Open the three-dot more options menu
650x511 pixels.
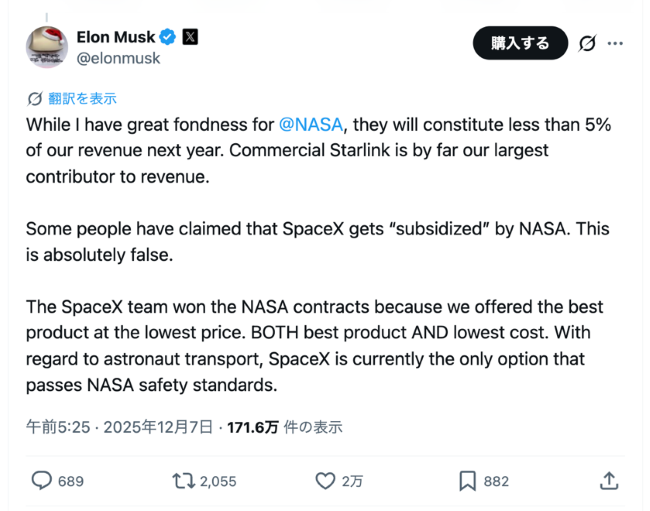(x=616, y=43)
